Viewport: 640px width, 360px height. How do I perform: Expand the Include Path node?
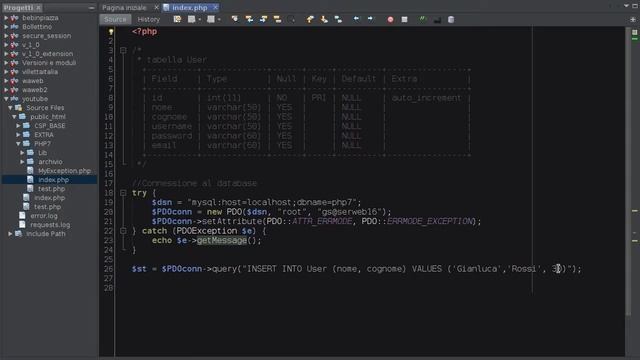[10, 234]
